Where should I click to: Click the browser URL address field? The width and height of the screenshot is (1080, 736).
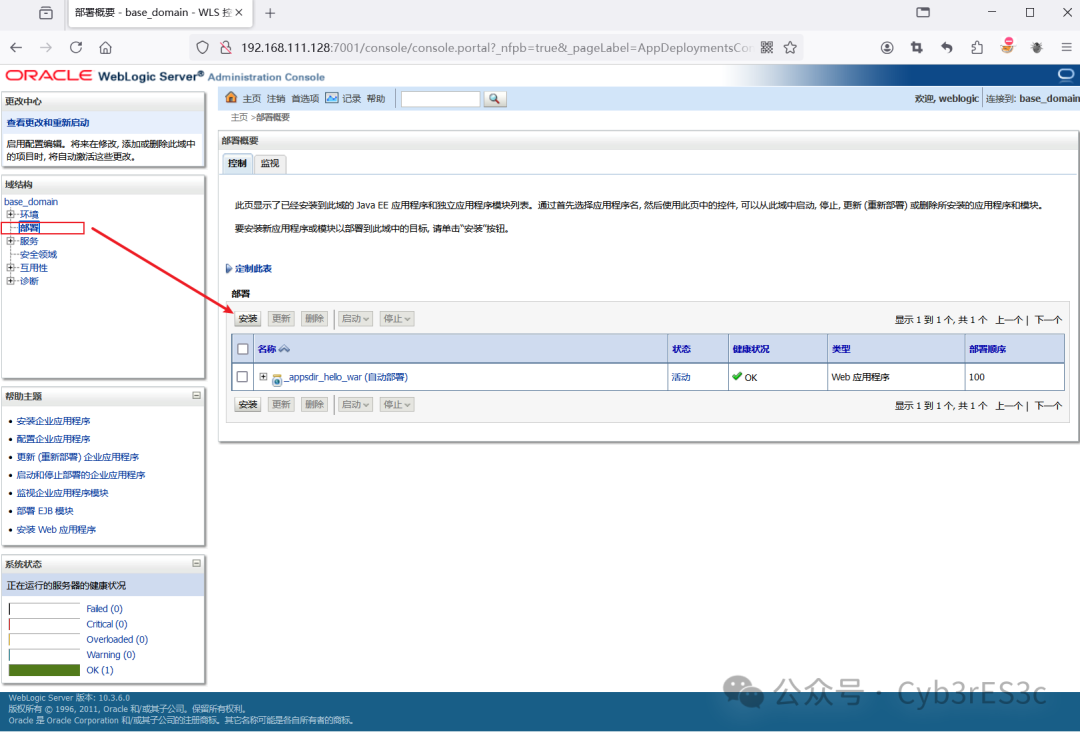(x=496, y=48)
